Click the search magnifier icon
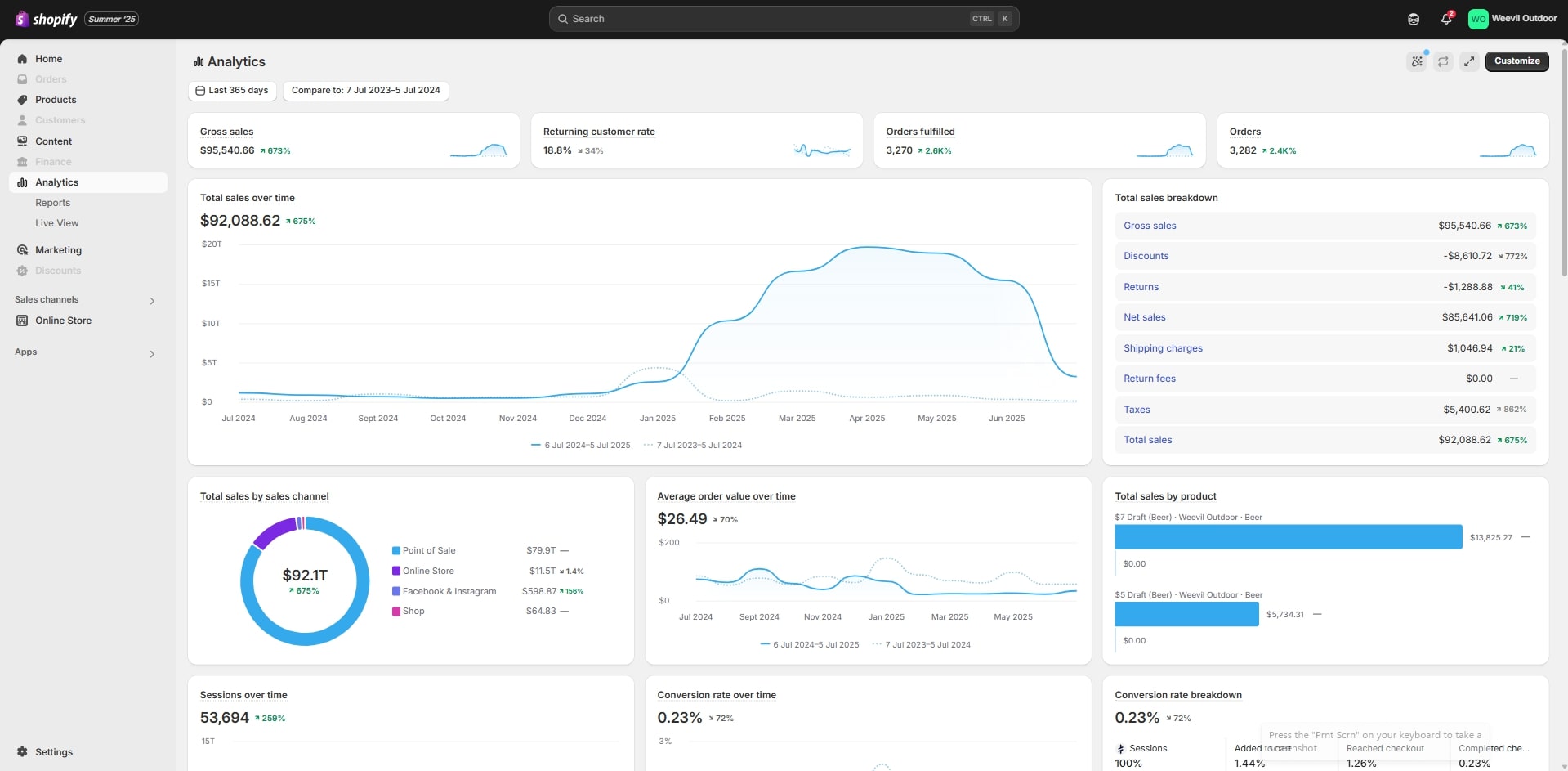This screenshot has width=1568, height=771. (x=563, y=19)
